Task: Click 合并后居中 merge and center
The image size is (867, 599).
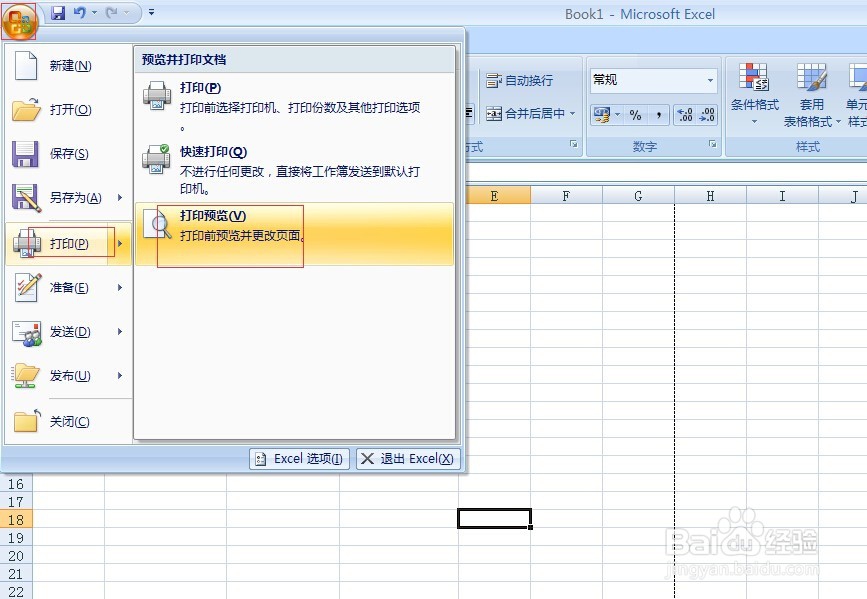Action: click(525, 114)
